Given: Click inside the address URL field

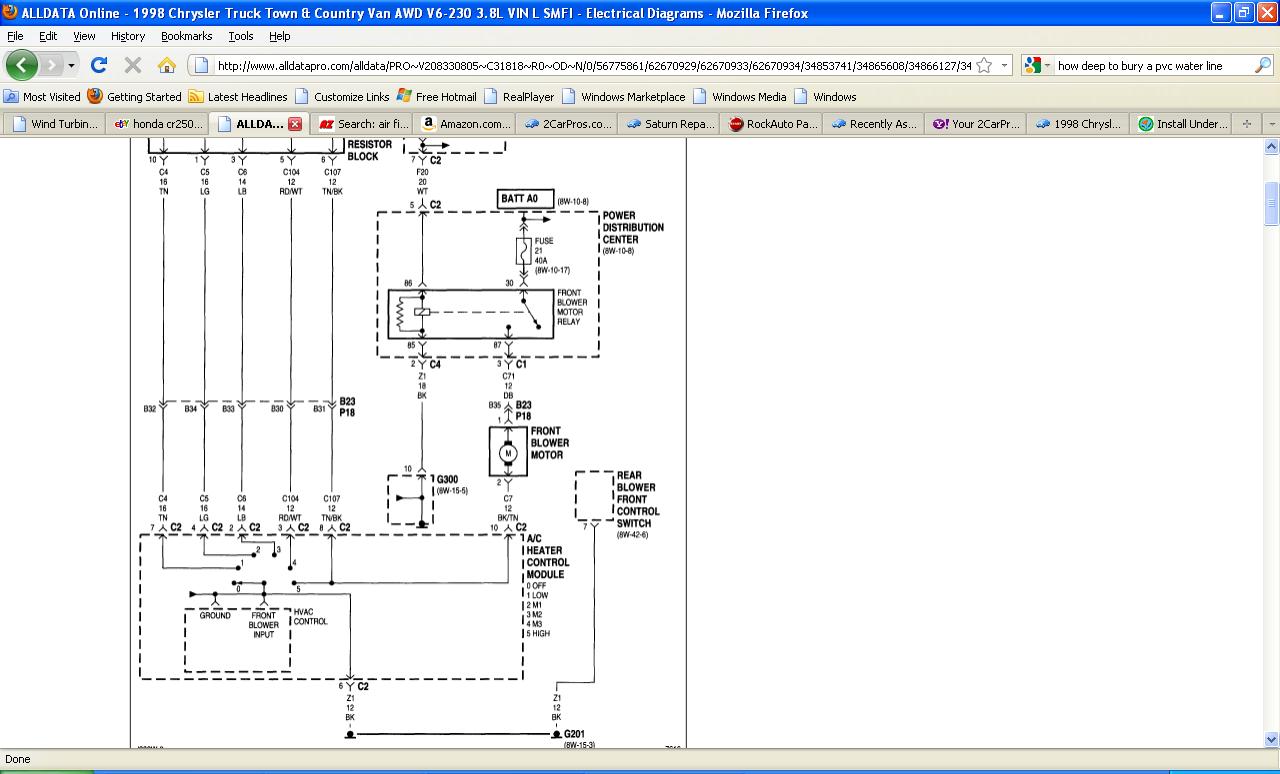Looking at the screenshot, I should (590, 66).
